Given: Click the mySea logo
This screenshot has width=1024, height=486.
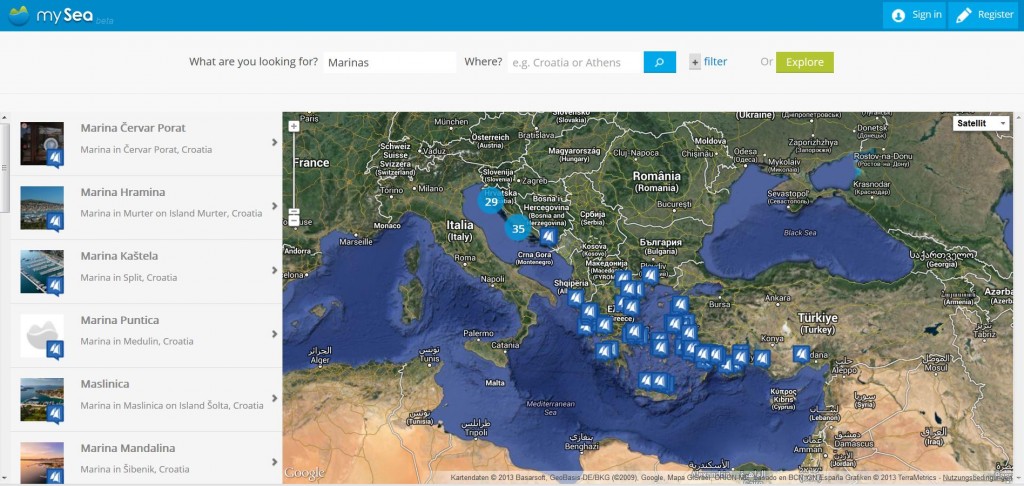Looking at the screenshot, I should 61,15.
